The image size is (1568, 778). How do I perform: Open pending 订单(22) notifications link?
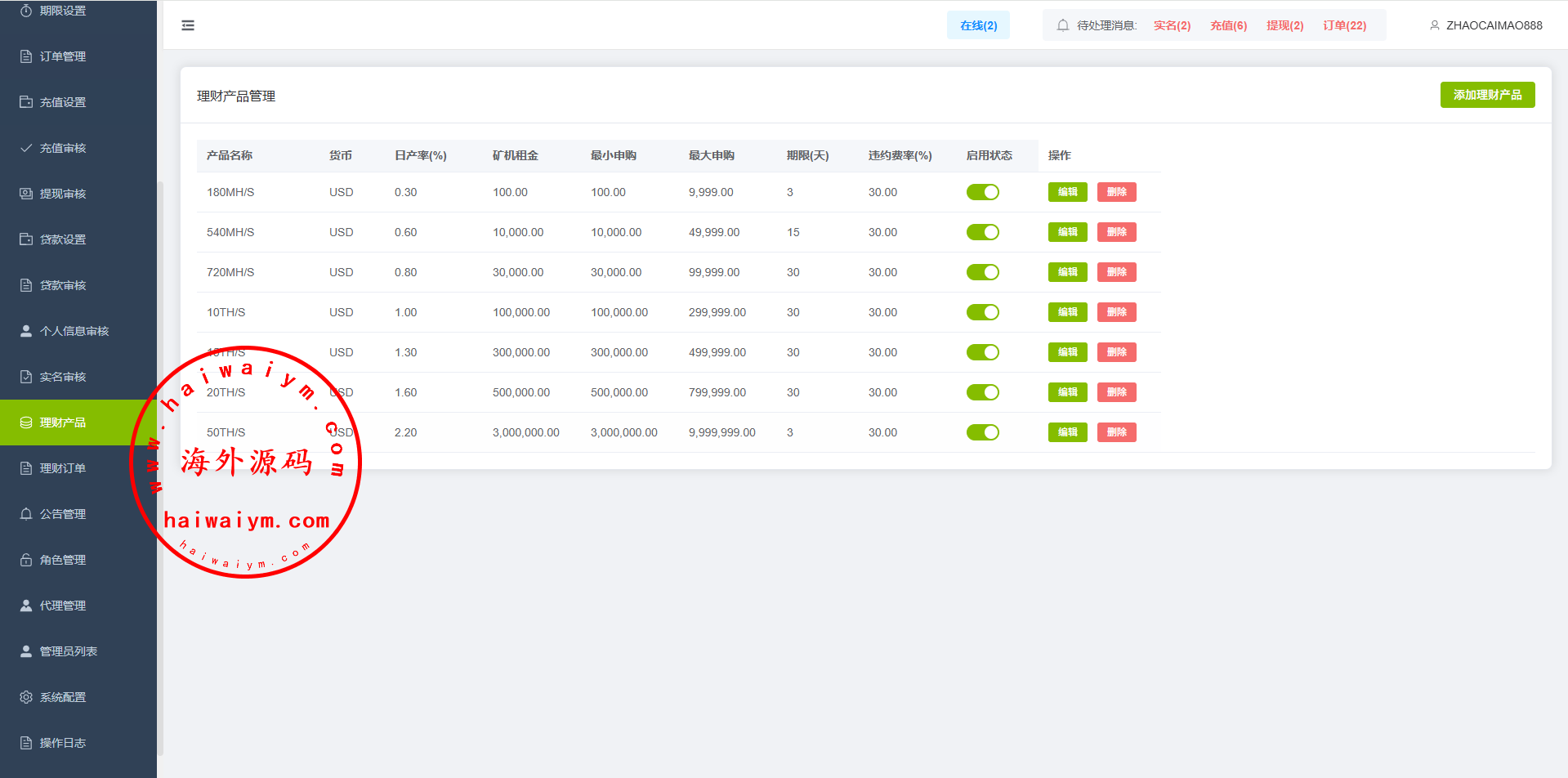click(1344, 25)
